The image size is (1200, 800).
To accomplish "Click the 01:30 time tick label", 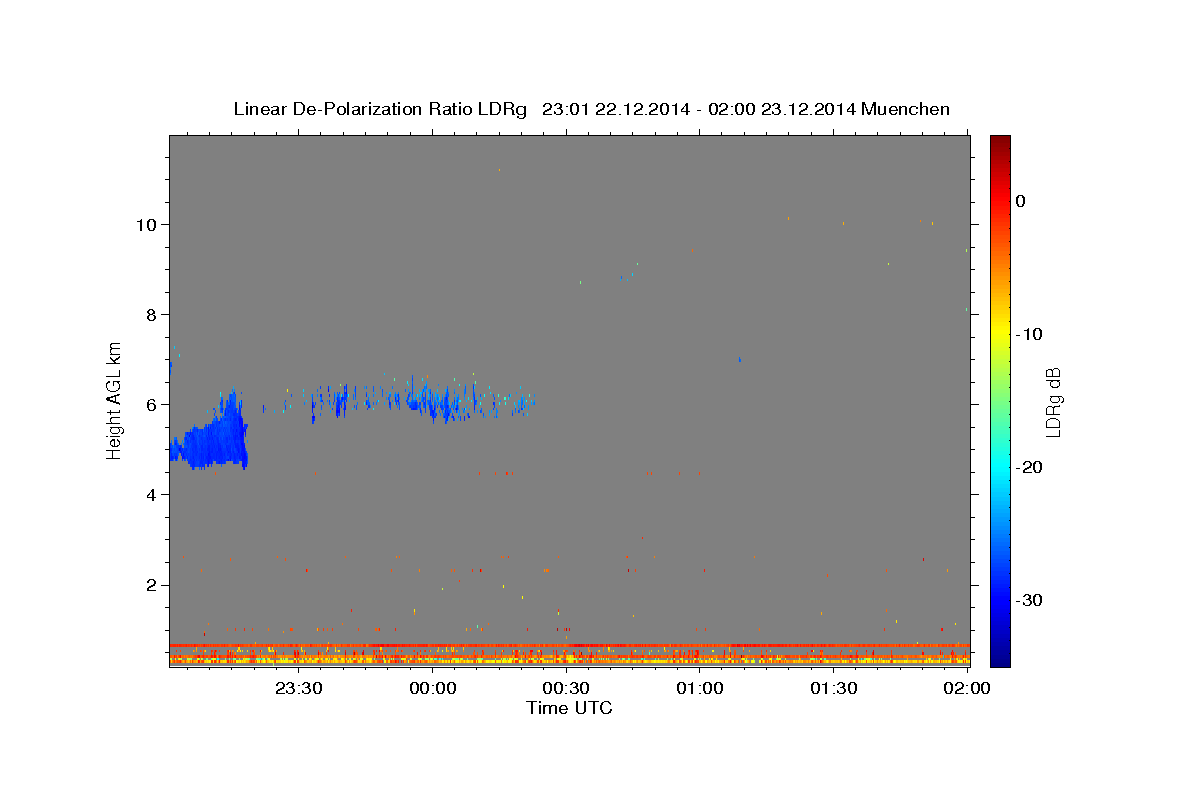I will click(x=834, y=688).
